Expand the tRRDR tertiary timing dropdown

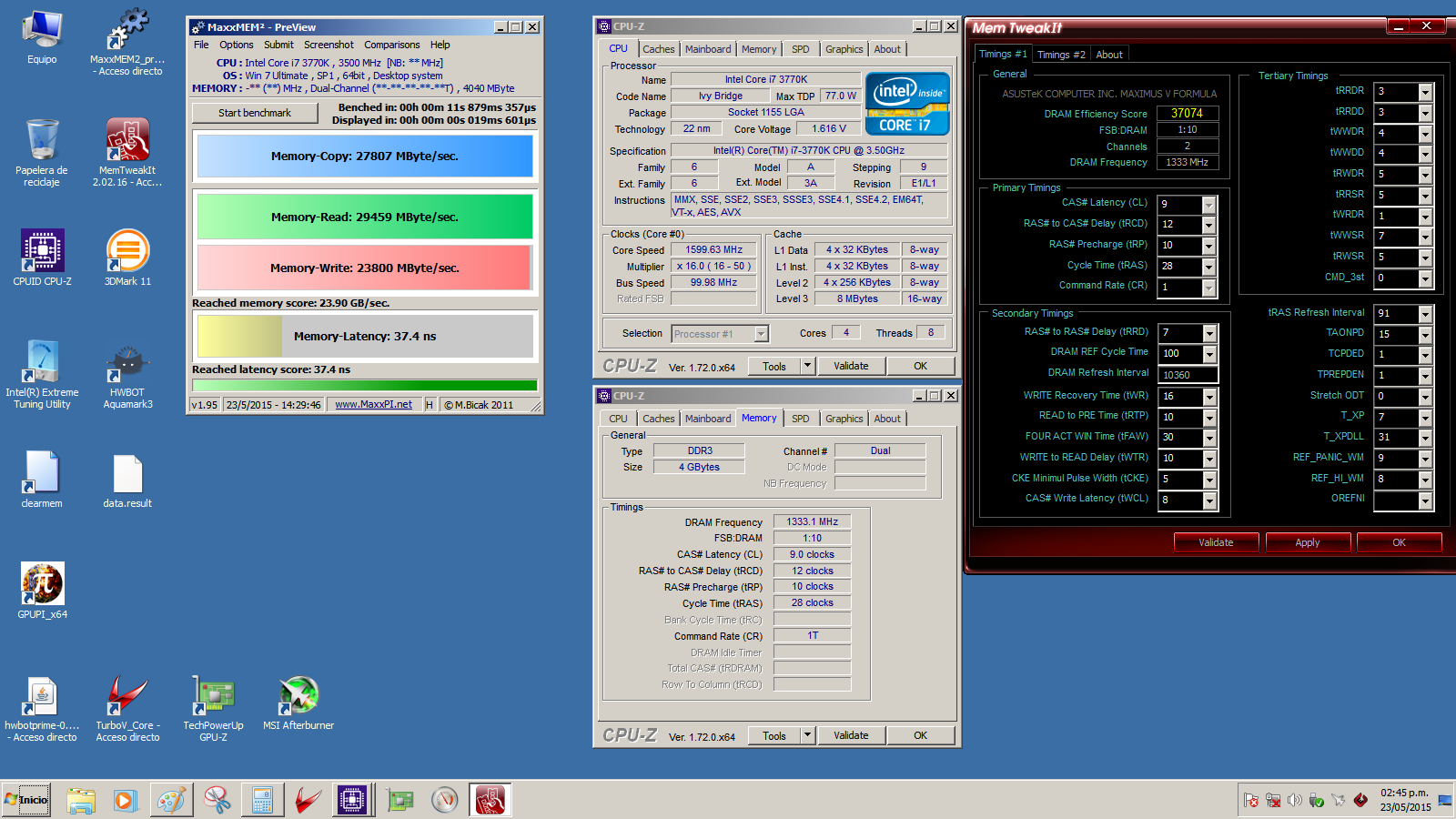click(1425, 92)
